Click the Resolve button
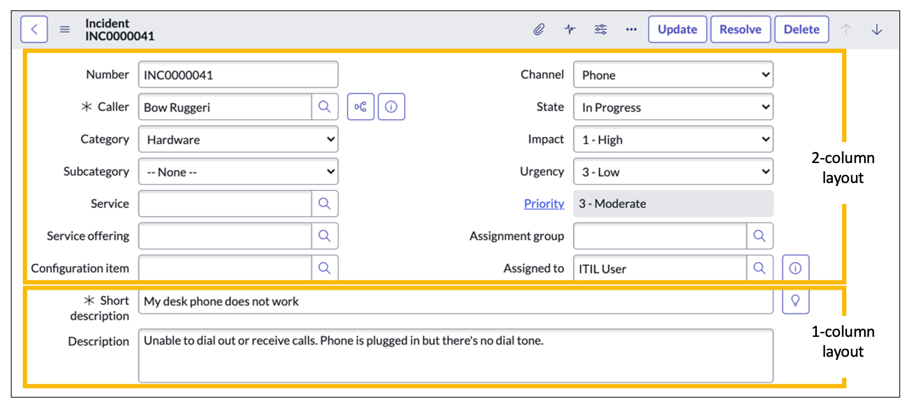The image size is (912, 411). point(740,29)
